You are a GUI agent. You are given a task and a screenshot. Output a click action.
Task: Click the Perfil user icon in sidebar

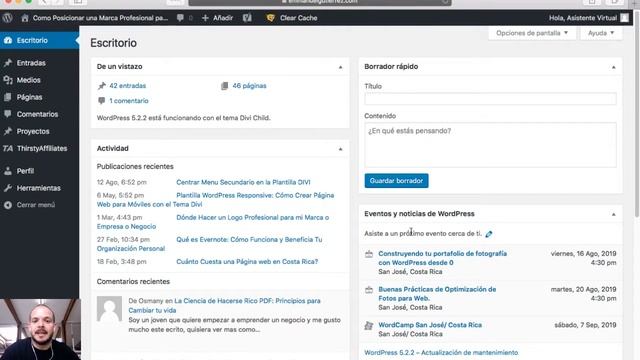point(8,171)
